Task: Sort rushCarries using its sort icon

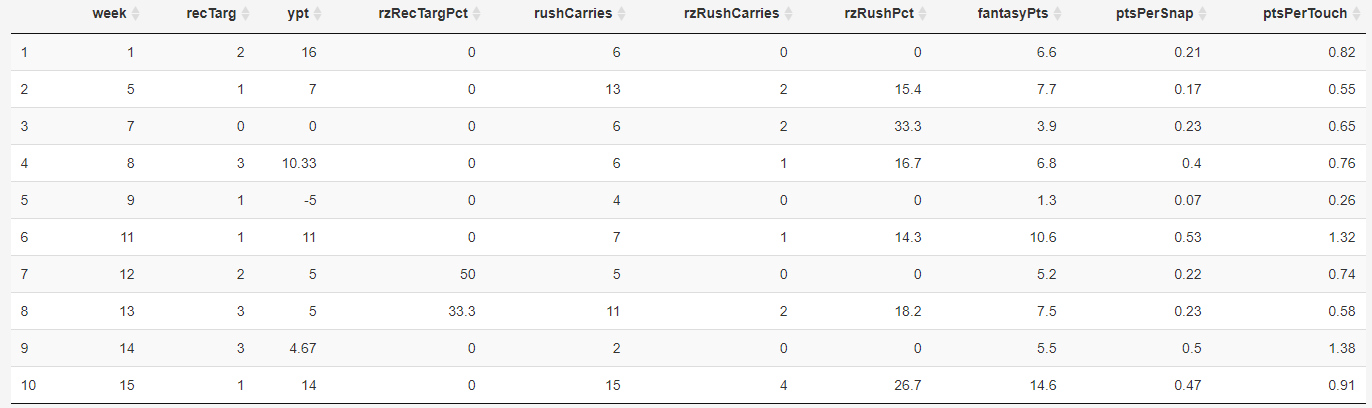Action: click(622, 15)
